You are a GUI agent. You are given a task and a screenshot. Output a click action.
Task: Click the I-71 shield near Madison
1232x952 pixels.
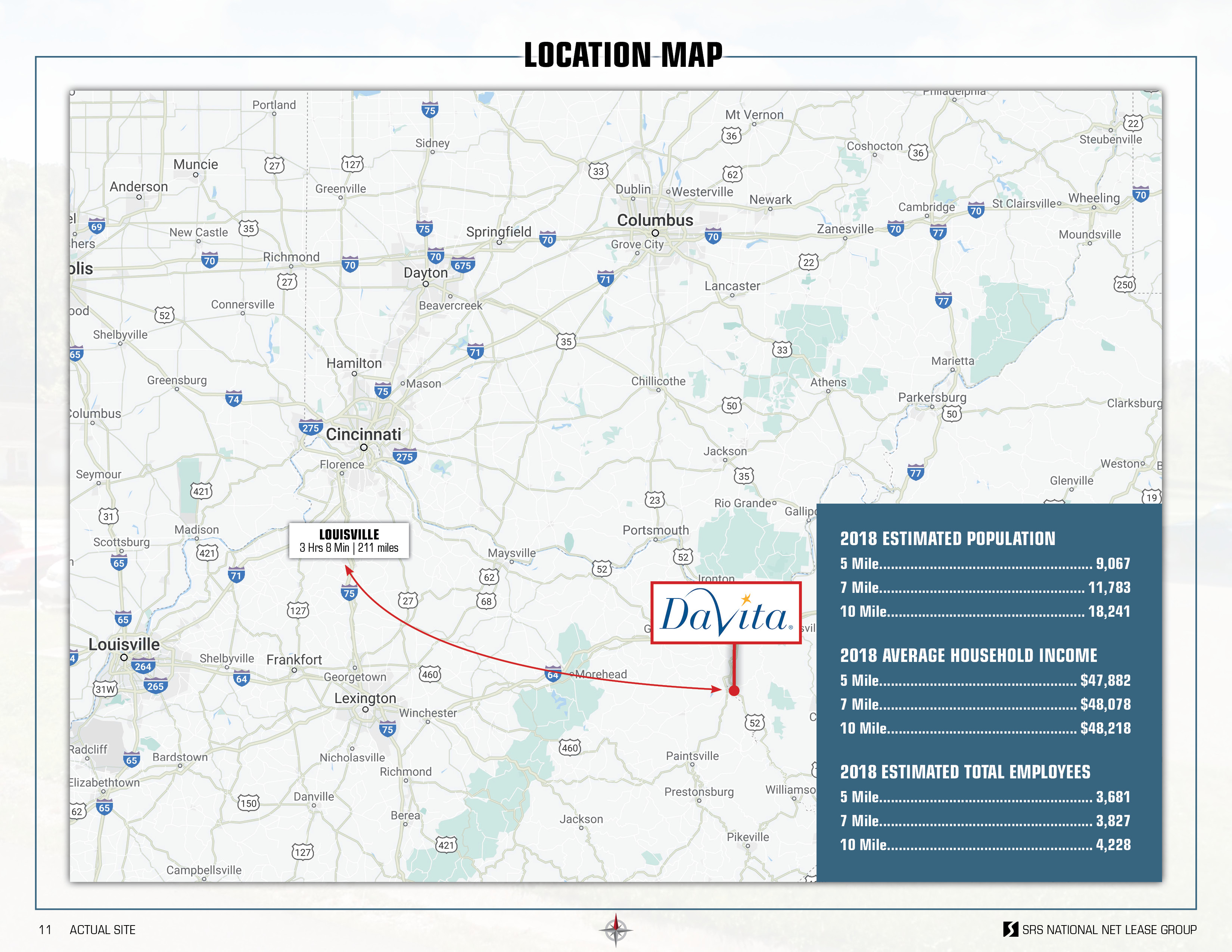coord(236,575)
